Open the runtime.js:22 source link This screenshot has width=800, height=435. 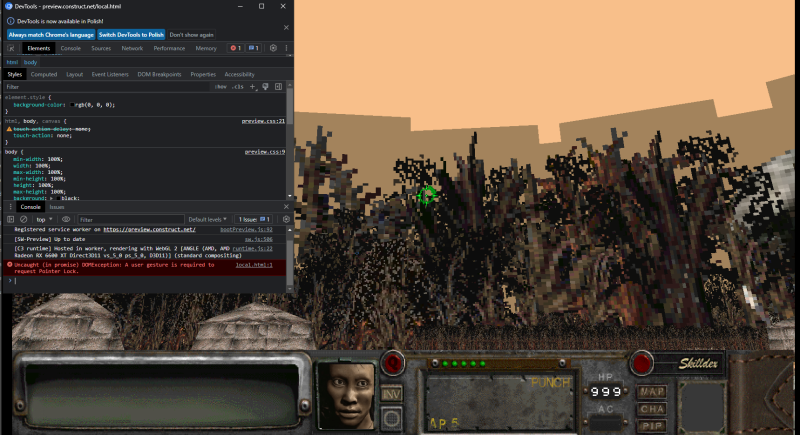coord(253,248)
